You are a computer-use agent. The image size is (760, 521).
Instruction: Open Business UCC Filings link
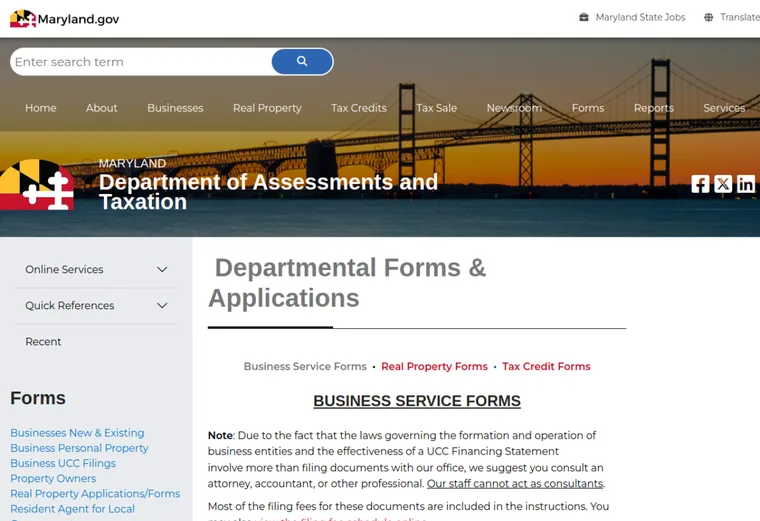point(63,463)
